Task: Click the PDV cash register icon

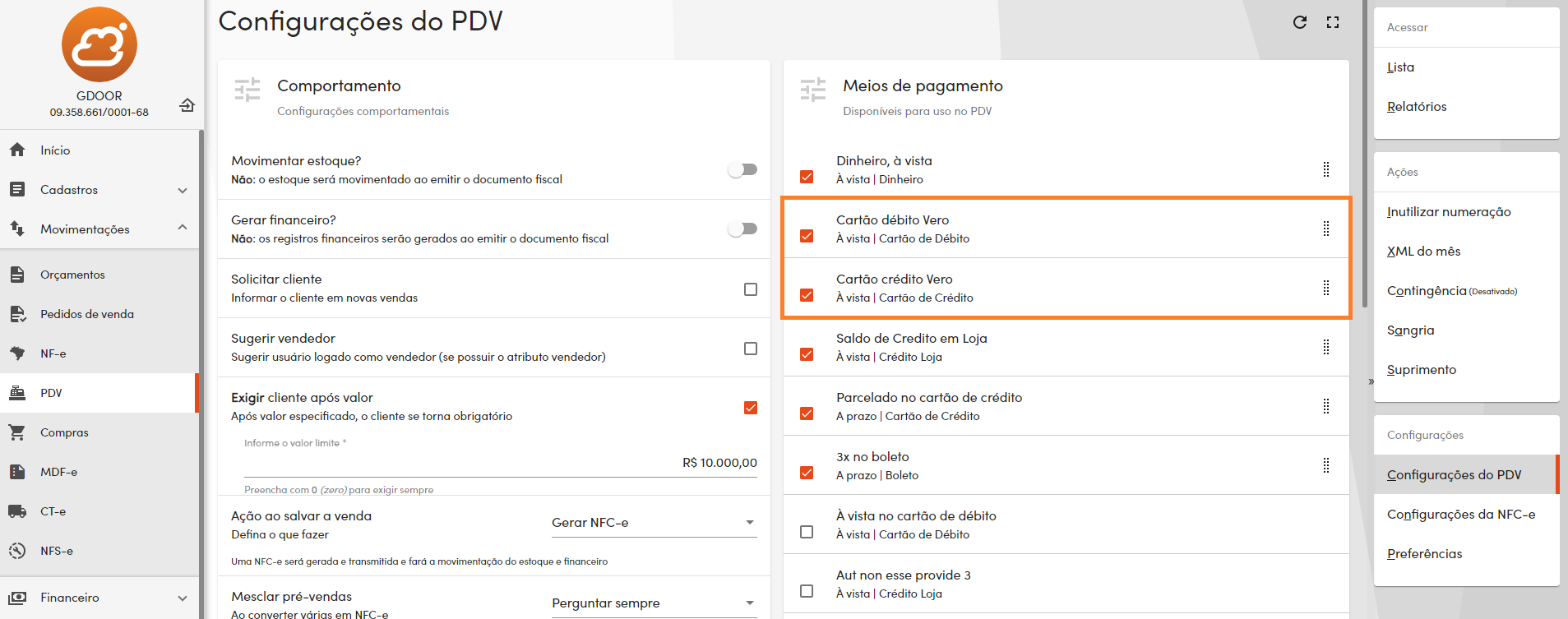Action: coord(17,393)
